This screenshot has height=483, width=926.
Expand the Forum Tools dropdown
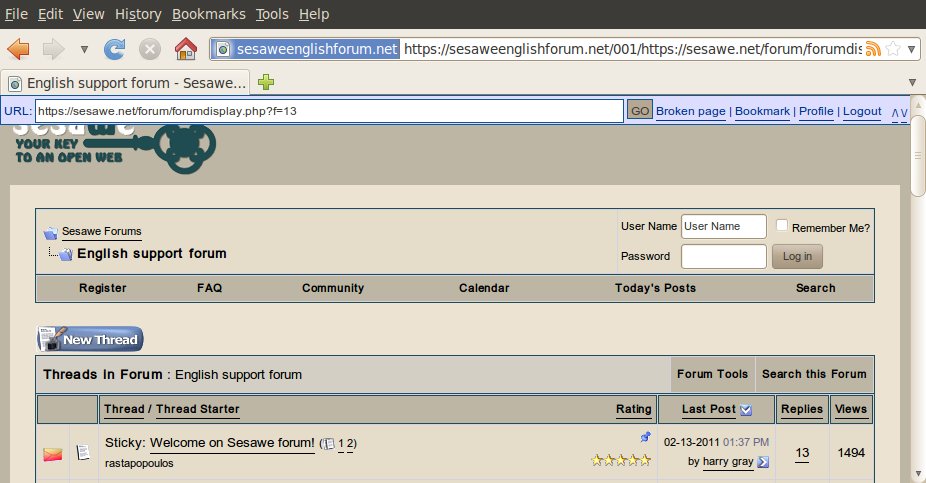pos(712,374)
